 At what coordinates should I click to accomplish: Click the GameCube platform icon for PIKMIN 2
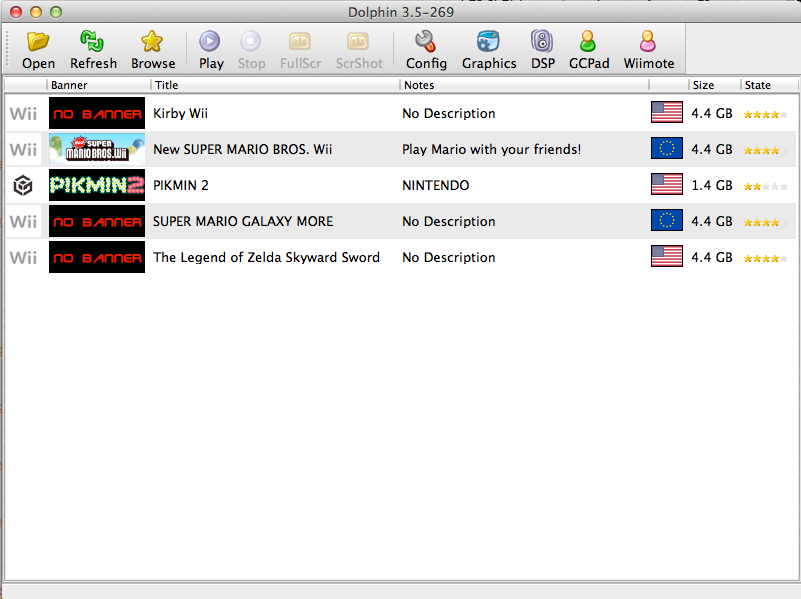[23, 185]
